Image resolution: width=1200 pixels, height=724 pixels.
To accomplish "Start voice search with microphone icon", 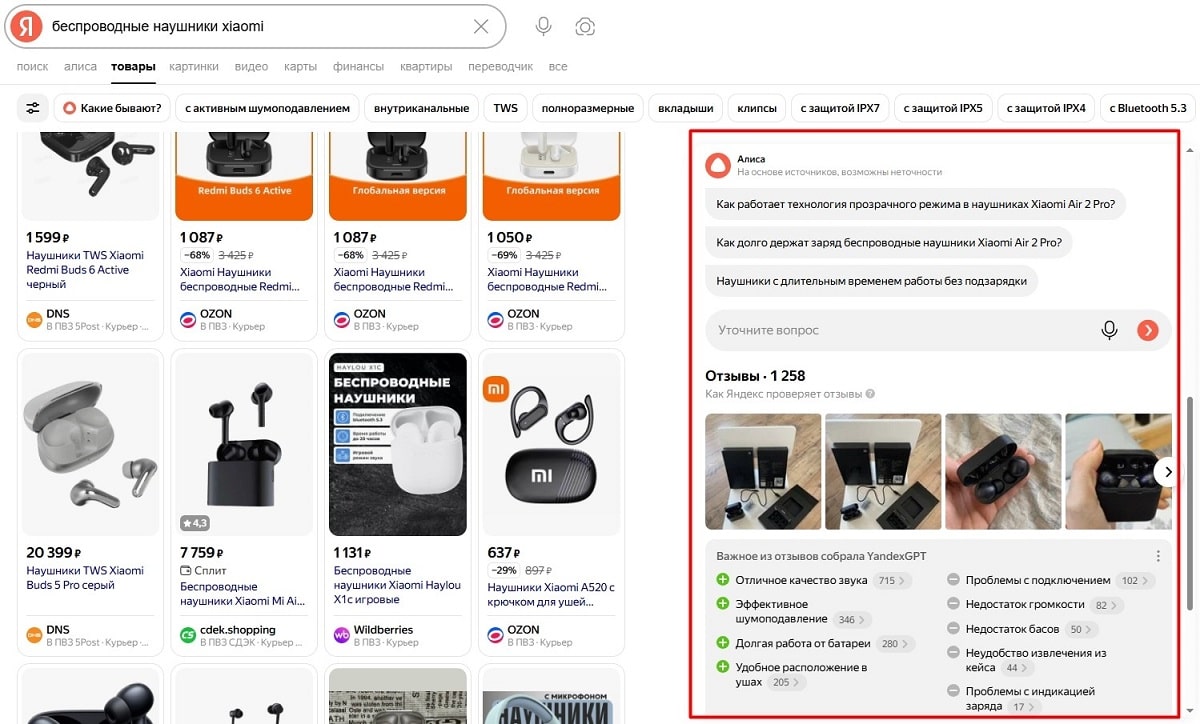I will 543,27.
